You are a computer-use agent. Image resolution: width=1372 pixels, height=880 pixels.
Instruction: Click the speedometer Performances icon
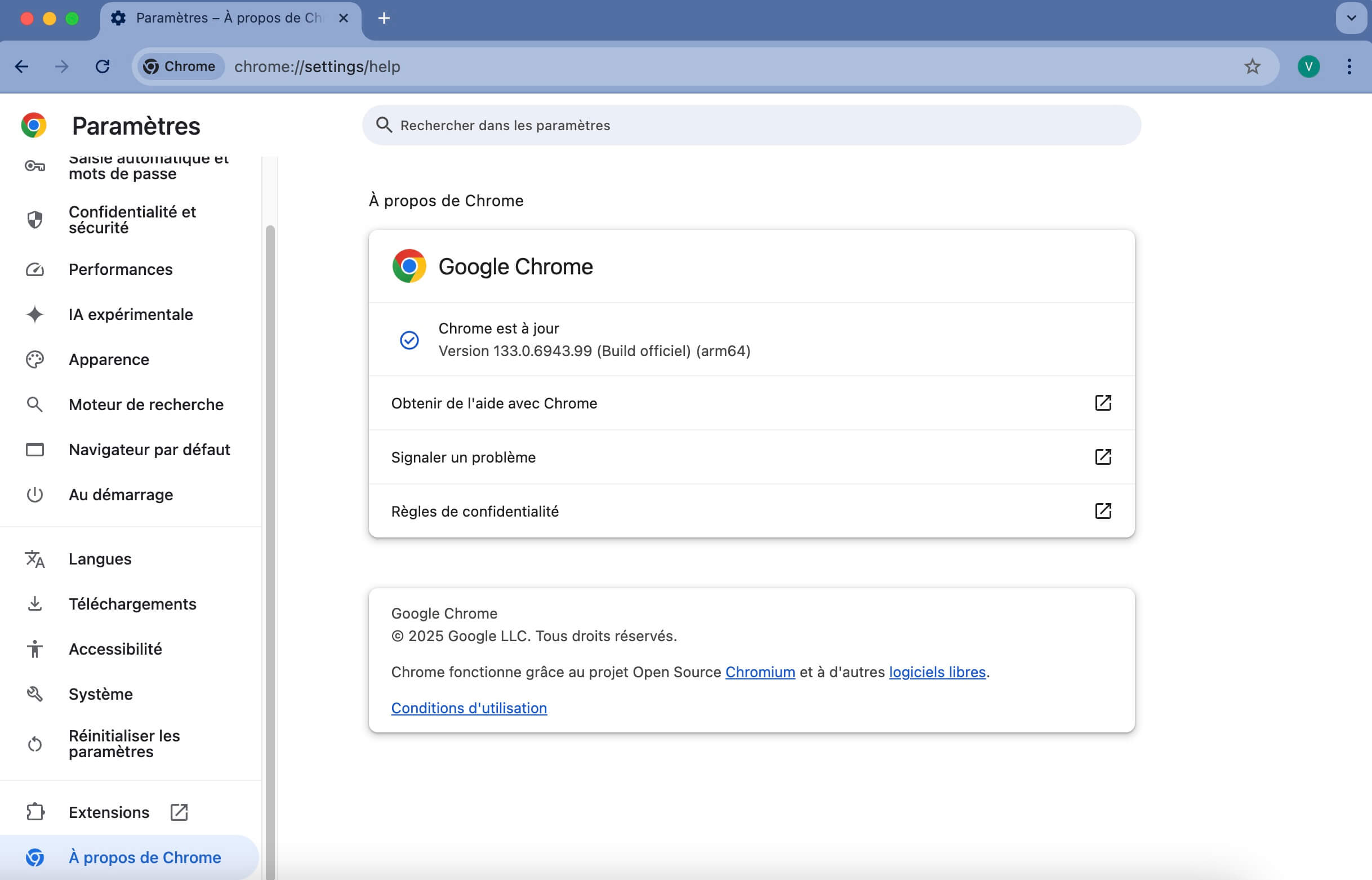(35, 269)
